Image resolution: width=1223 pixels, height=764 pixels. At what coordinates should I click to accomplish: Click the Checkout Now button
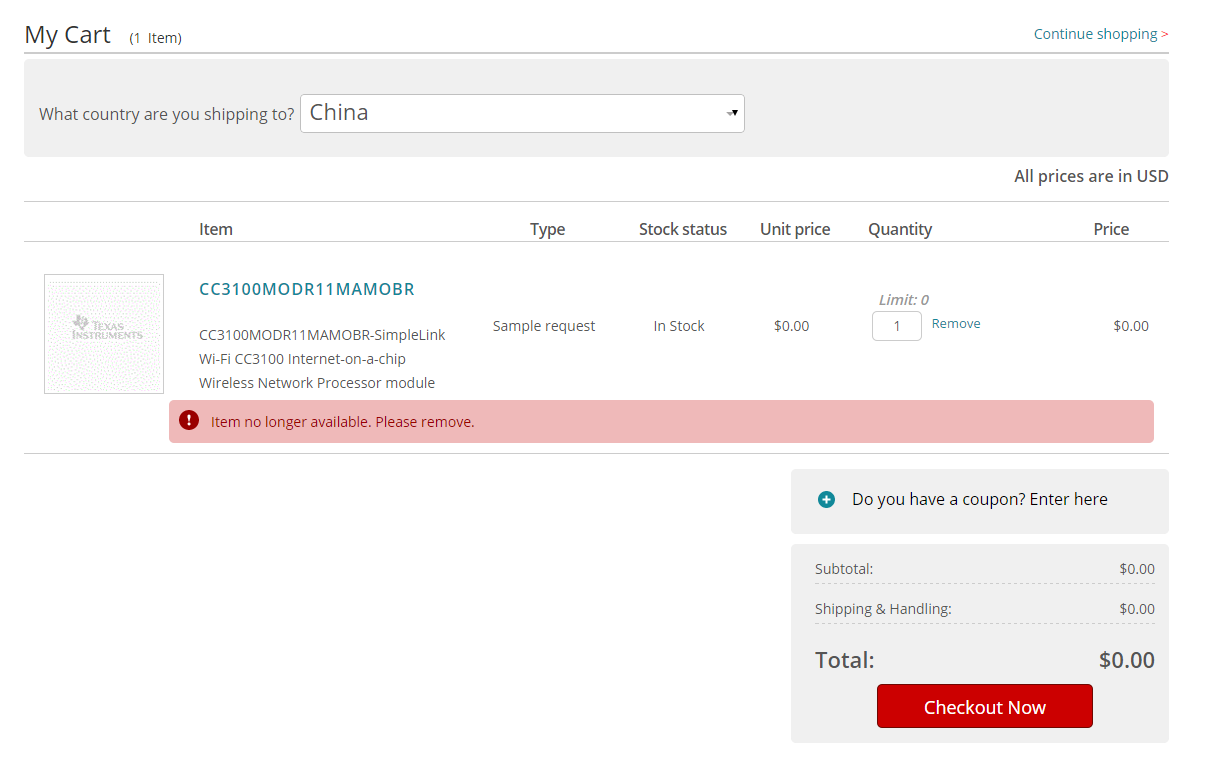pyautogui.click(x=985, y=706)
